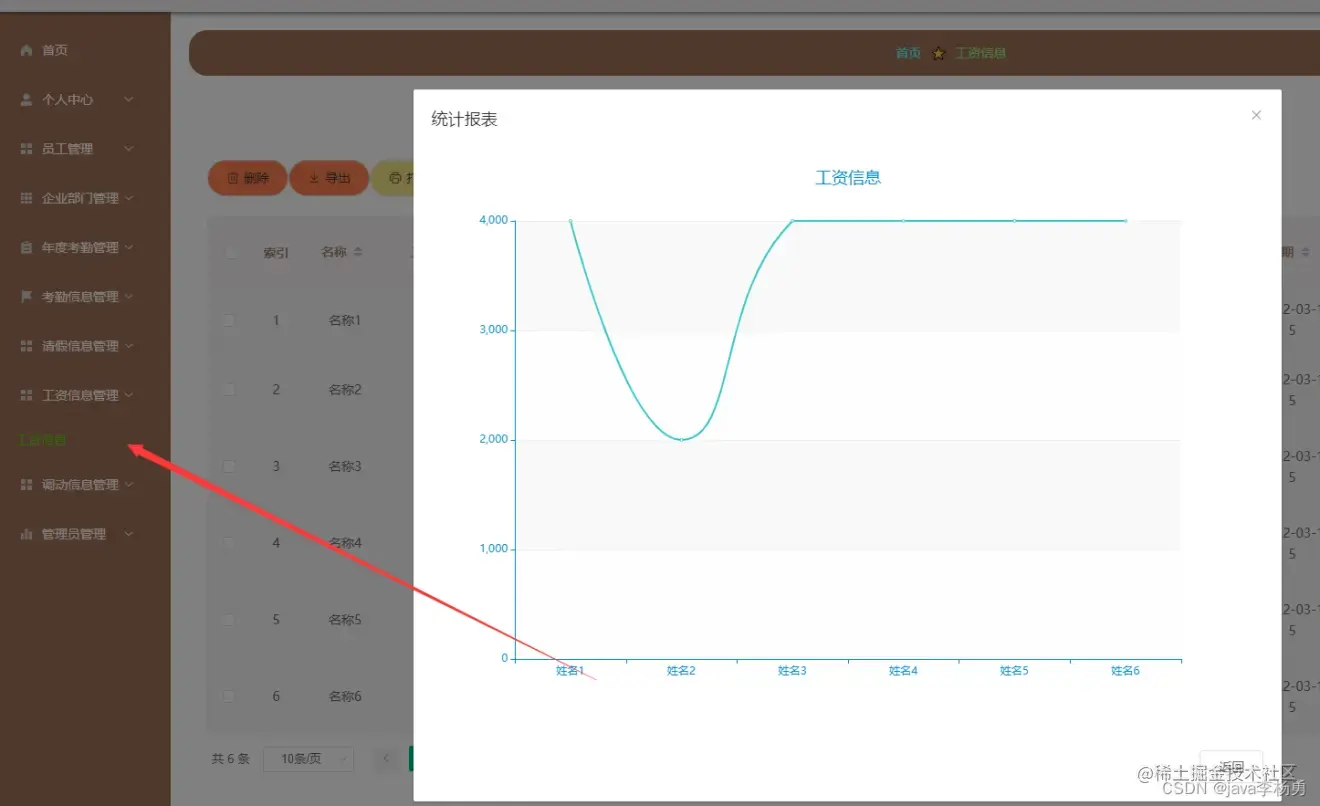This screenshot has width=1320, height=806.
Task: Check the checkbox for row 名称5
Action: [x=229, y=620]
